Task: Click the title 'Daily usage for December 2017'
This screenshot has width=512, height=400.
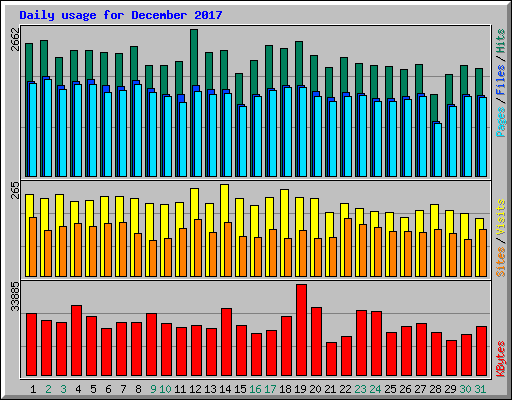Action: [x=121, y=15]
